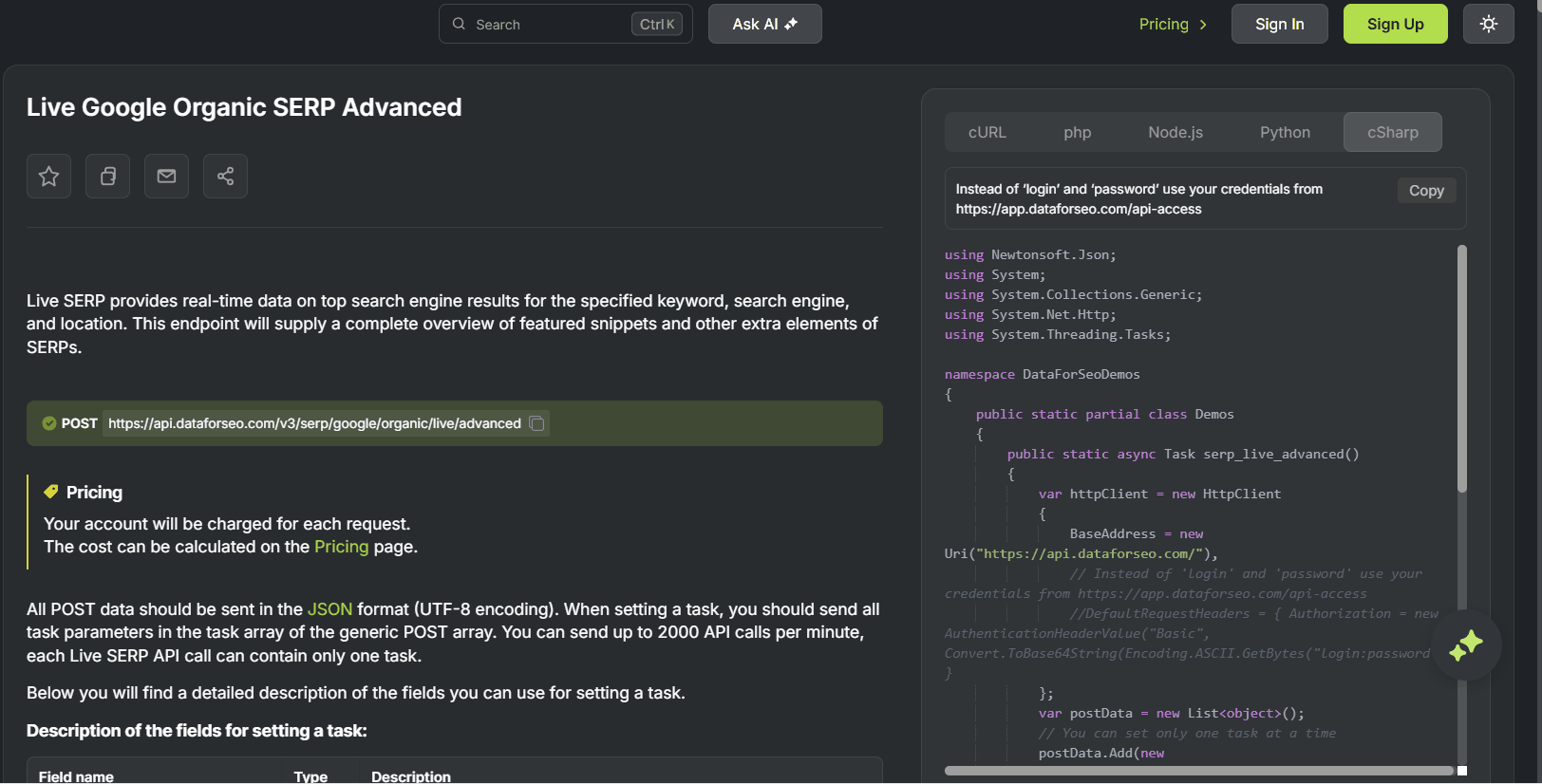This screenshot has height=784, width=1542.
Task: Click the share icon button
Action: click(225, 177)
